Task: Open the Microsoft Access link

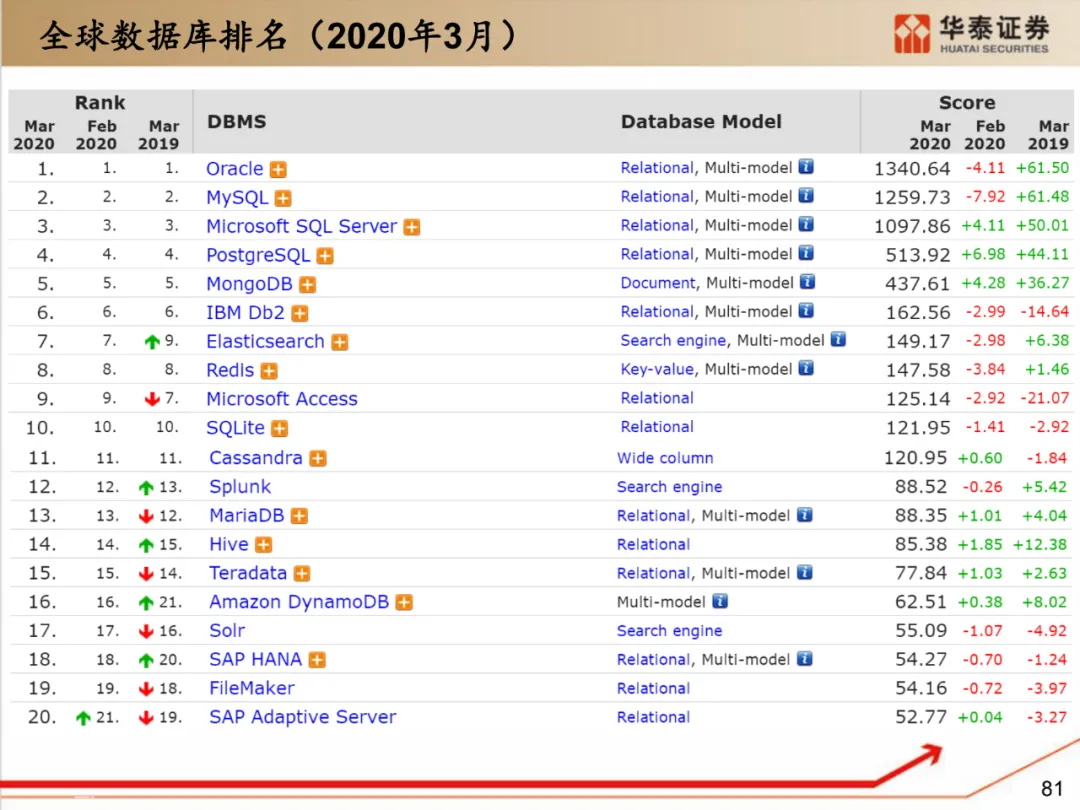Action: [x=282, y=399]
